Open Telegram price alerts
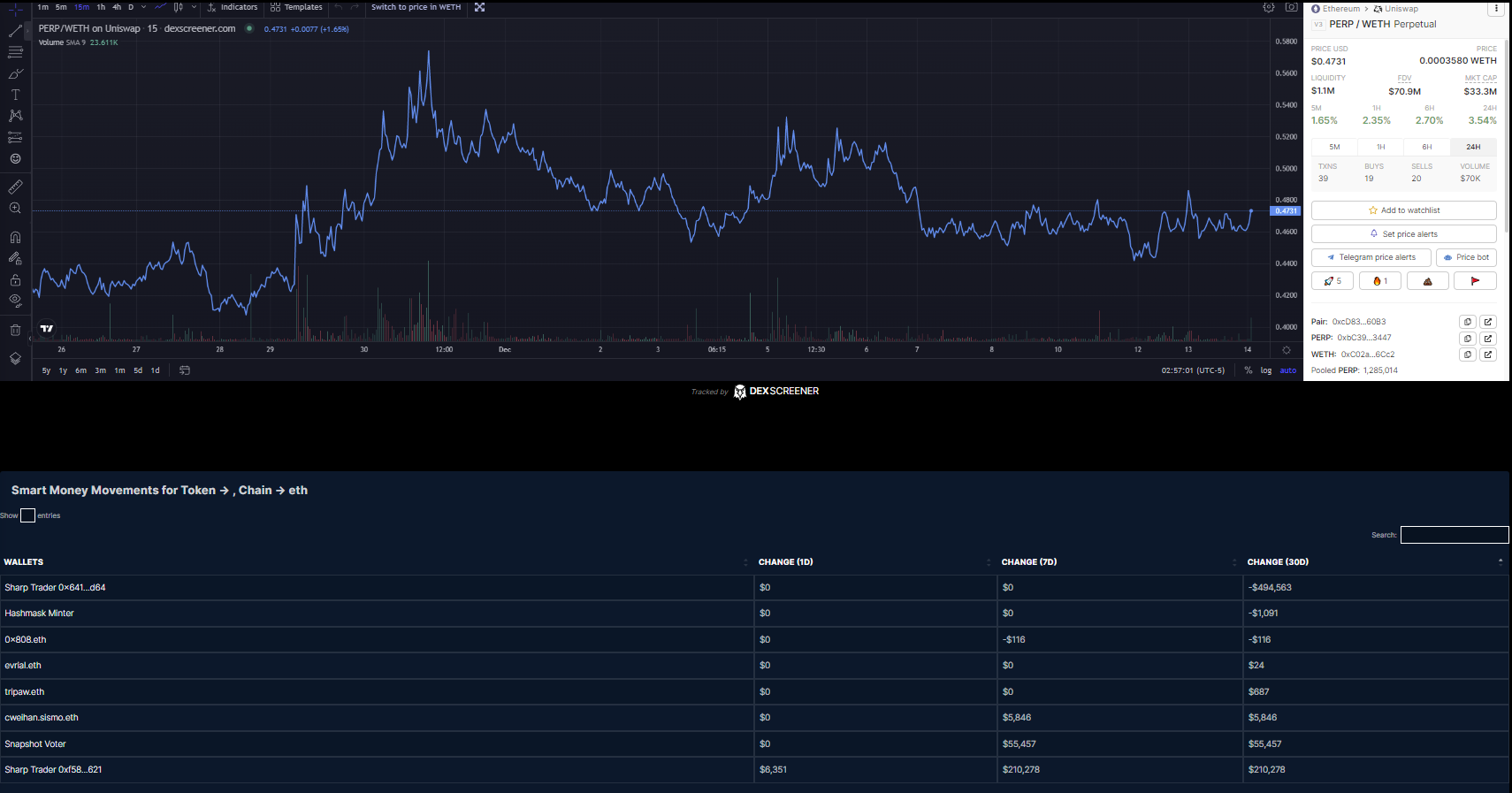1512x793 pixels. pyautogui.click(x=1371, y=257)
